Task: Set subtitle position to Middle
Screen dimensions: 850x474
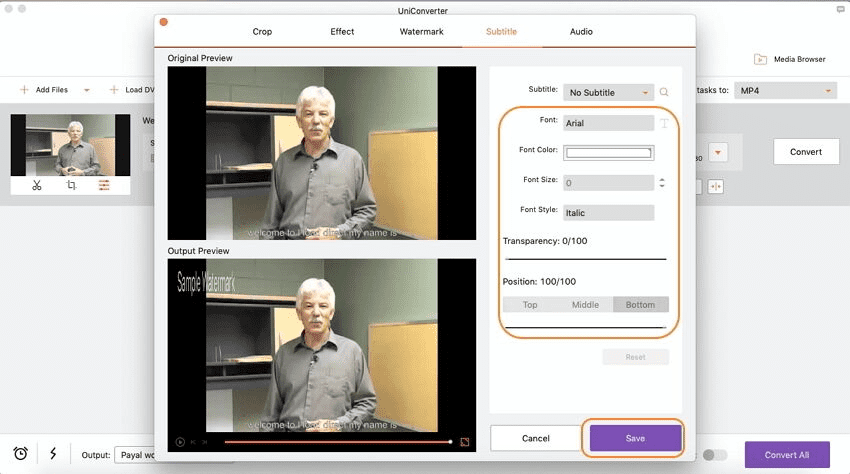Action: 585,305
